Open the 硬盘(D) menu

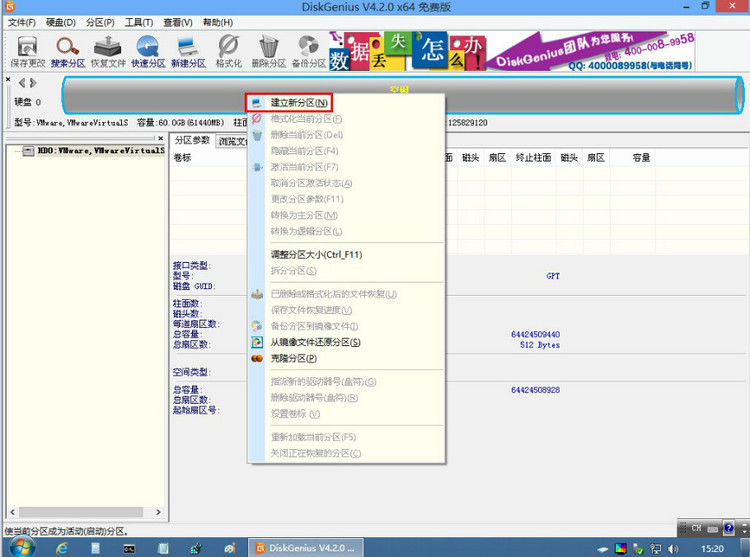tap(59, 22)
